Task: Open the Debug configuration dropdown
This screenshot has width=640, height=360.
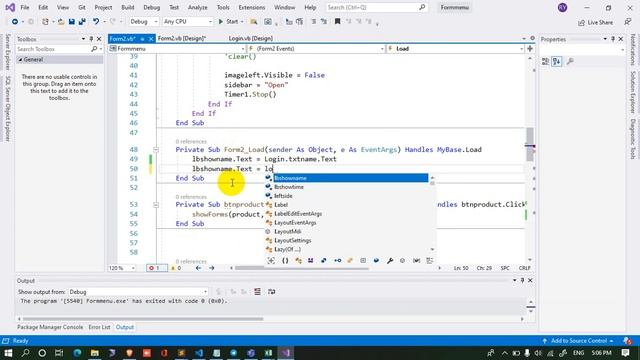Action: click(x=144, y=22)
